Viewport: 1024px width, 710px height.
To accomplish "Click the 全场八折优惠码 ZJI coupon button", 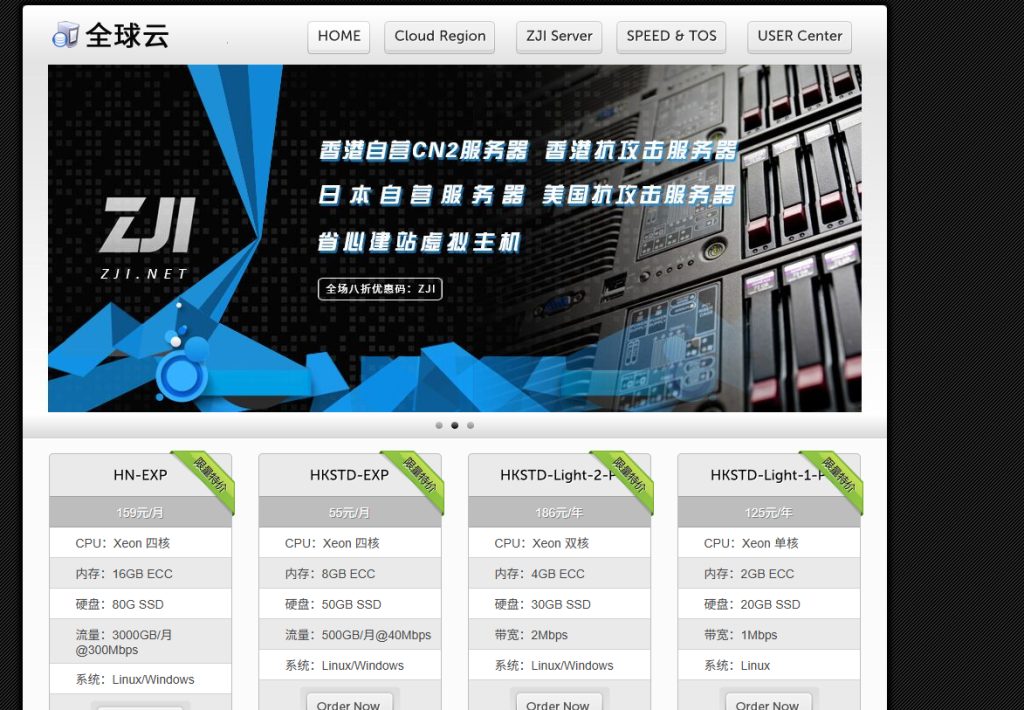I will 380,289.
